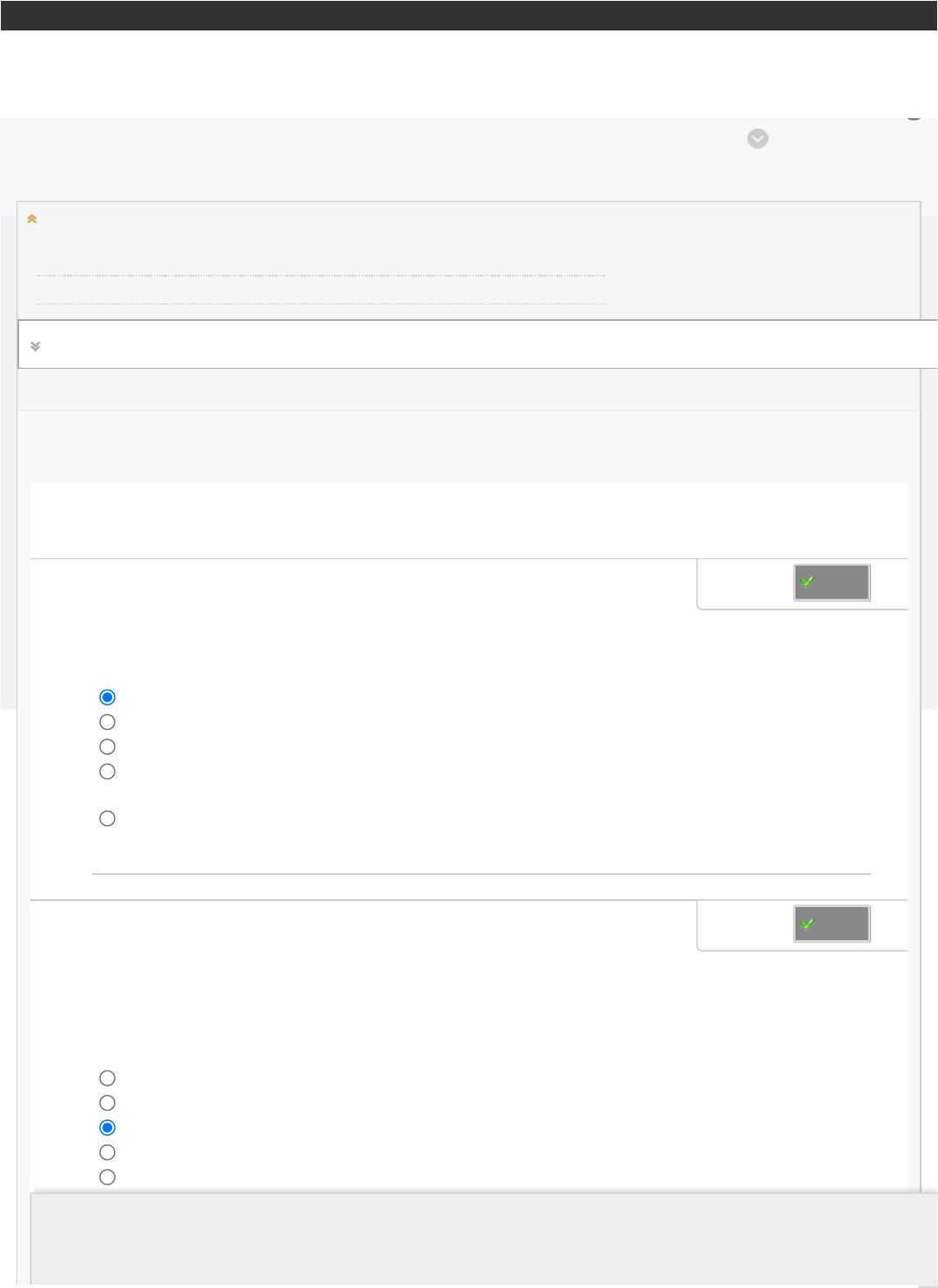Screen dimensions: 938x1288
Task: Select the first question's fifth answer option
Action: tap(108, 818)
